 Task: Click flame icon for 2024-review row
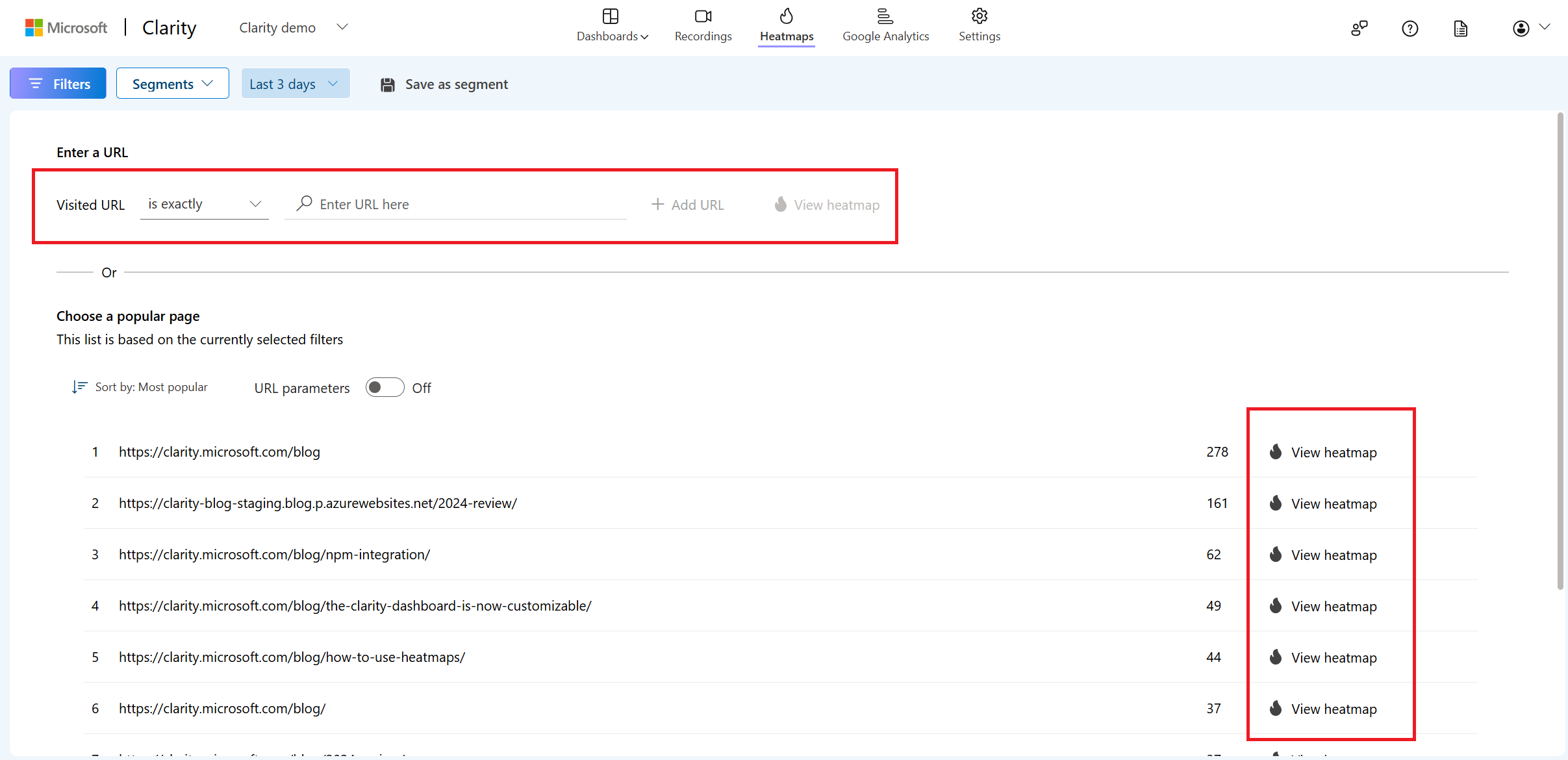click(1276, 503)
